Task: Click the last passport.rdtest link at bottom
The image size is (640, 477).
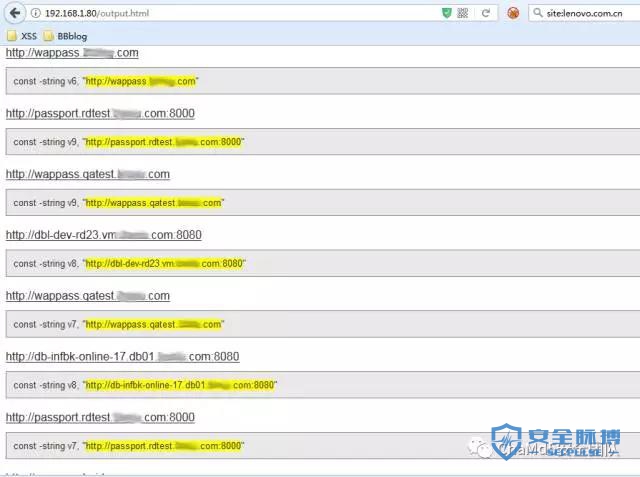Action: [100, 417]
